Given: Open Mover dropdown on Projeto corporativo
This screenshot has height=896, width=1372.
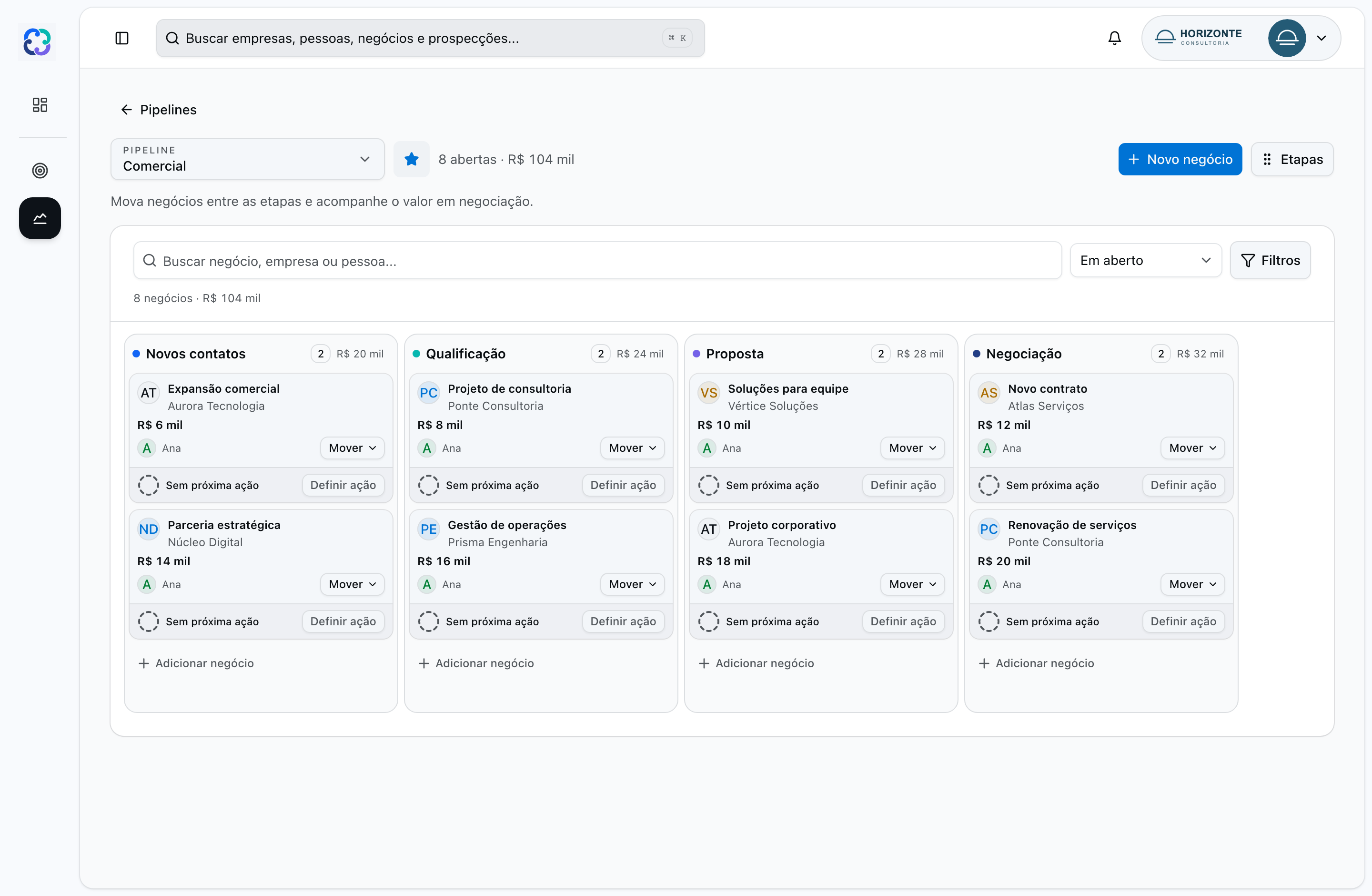Looking at the screenshot, I should click(x=913, y=584).
